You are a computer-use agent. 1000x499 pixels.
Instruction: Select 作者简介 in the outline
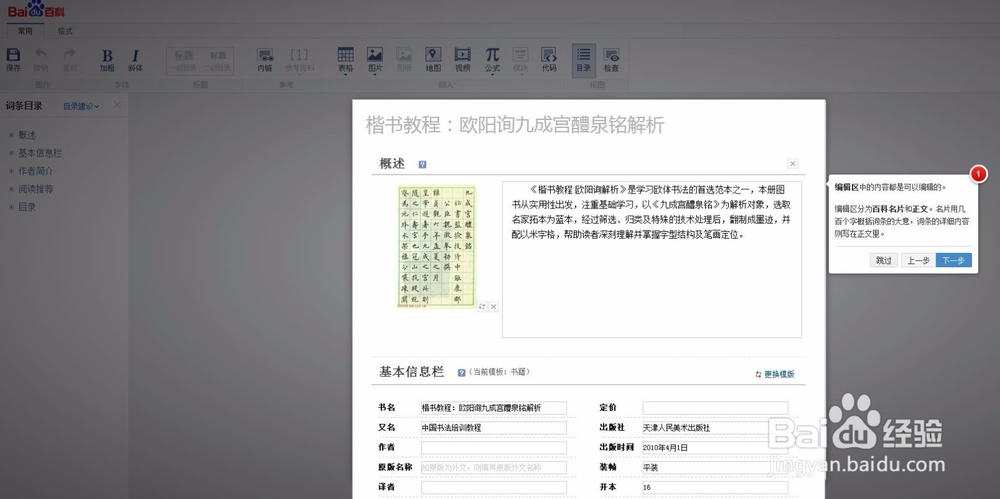click(x=36, y=170)
